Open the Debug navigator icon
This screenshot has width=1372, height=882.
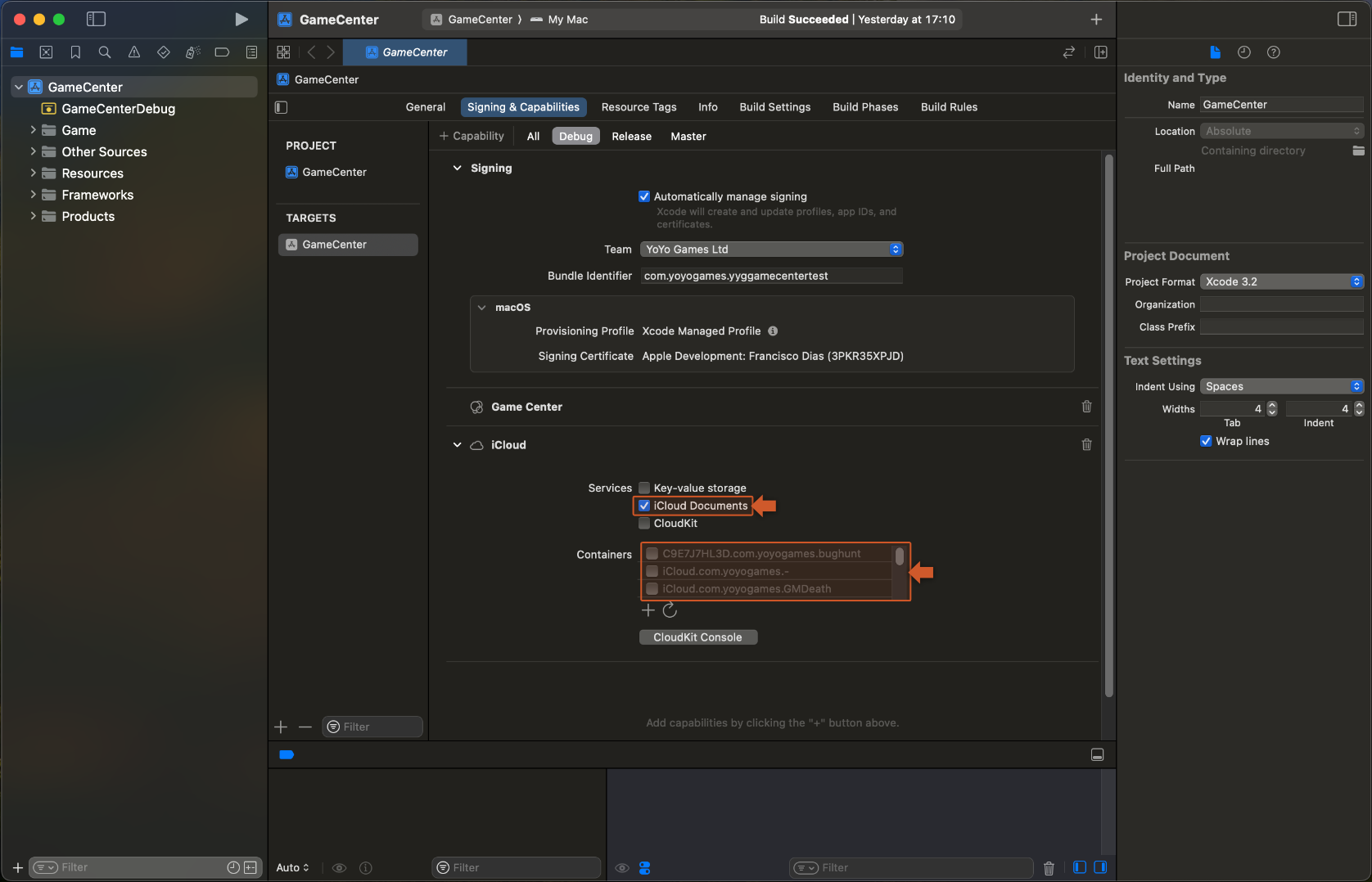[x=193, y=52]
